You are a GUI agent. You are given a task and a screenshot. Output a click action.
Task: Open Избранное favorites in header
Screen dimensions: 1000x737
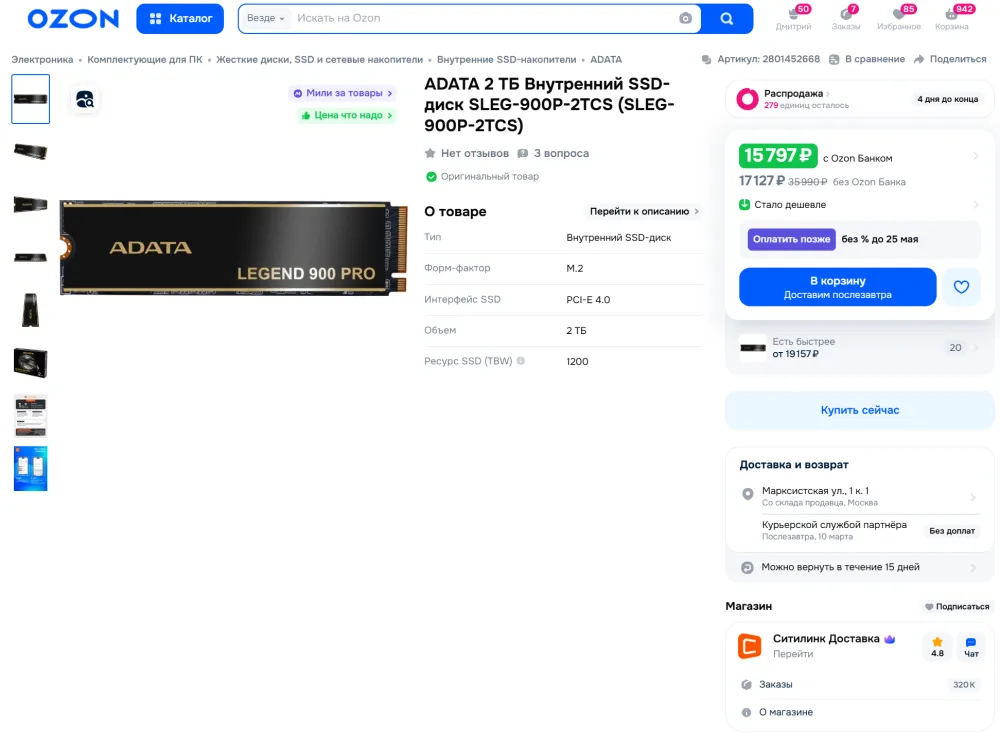(899, 18)
